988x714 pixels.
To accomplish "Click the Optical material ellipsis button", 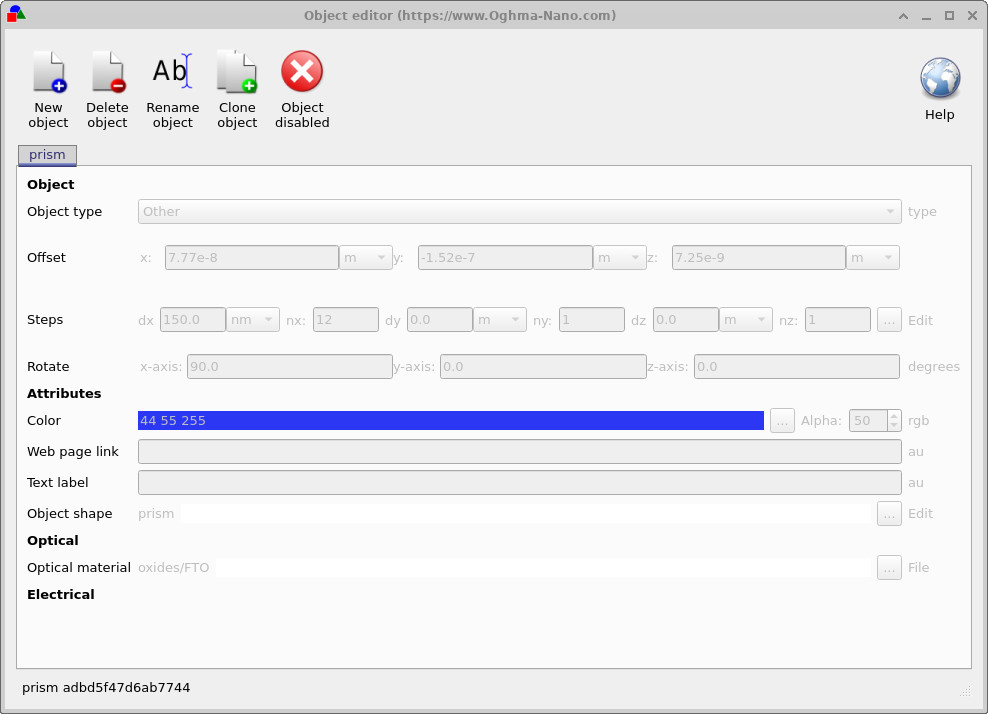I will 889,568.
